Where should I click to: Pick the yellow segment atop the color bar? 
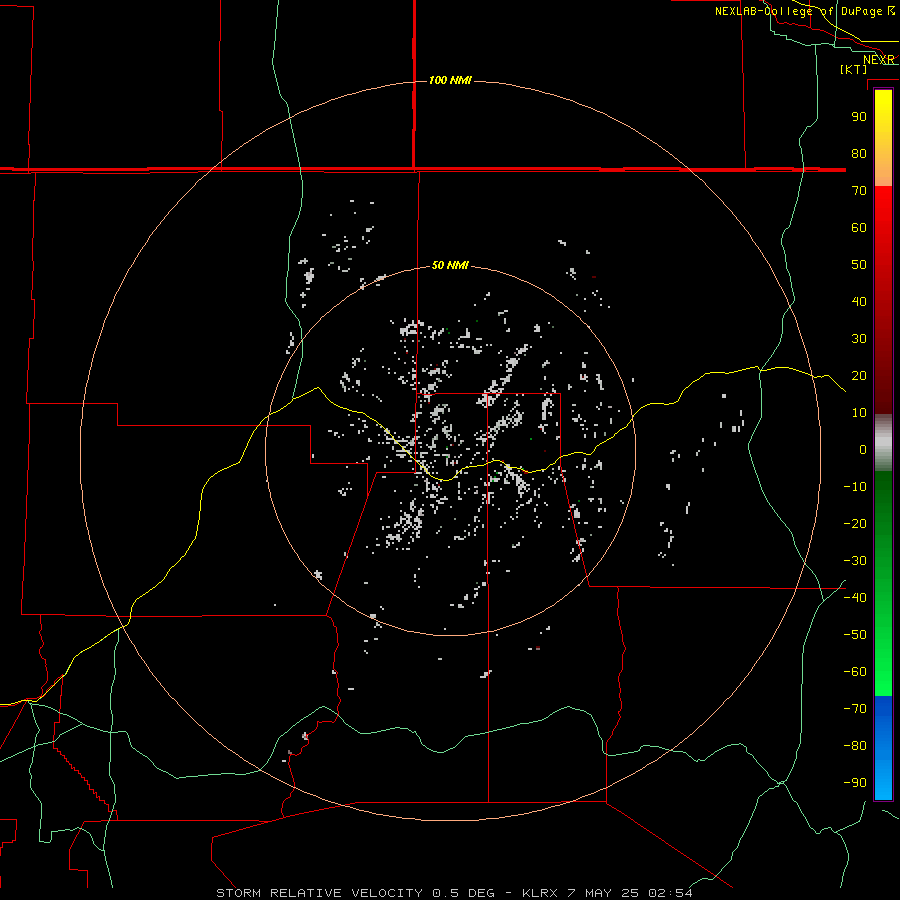(883, 109)
